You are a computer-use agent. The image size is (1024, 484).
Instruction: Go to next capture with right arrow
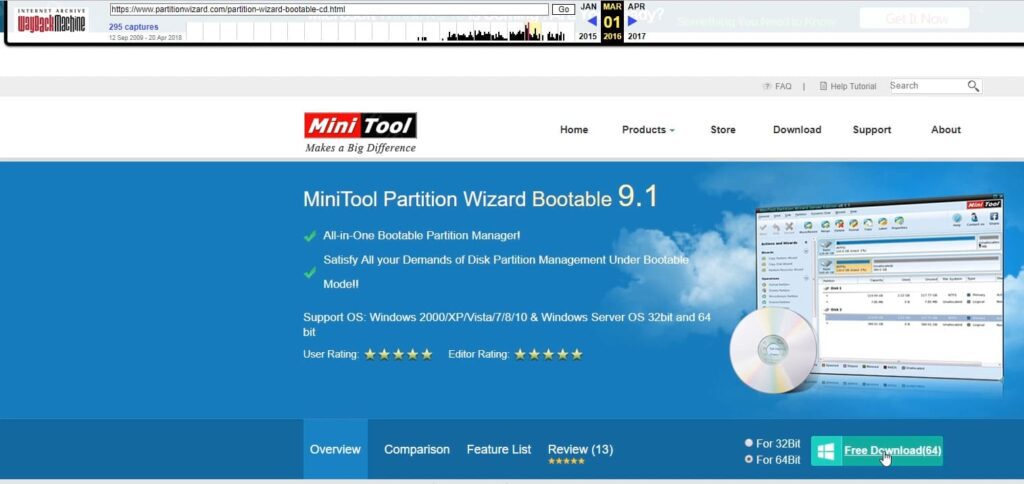coord(632,21)
